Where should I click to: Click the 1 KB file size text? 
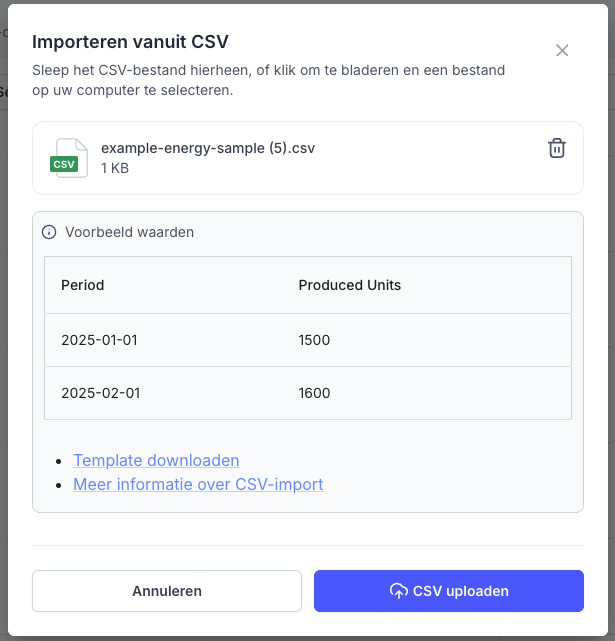(x=115, y=168)
